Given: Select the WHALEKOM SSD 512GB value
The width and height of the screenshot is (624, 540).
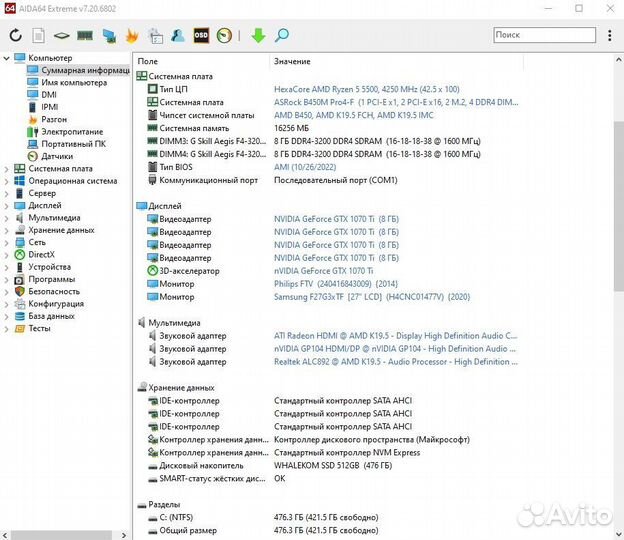Looking at the screenshot, I should point(333,466).
